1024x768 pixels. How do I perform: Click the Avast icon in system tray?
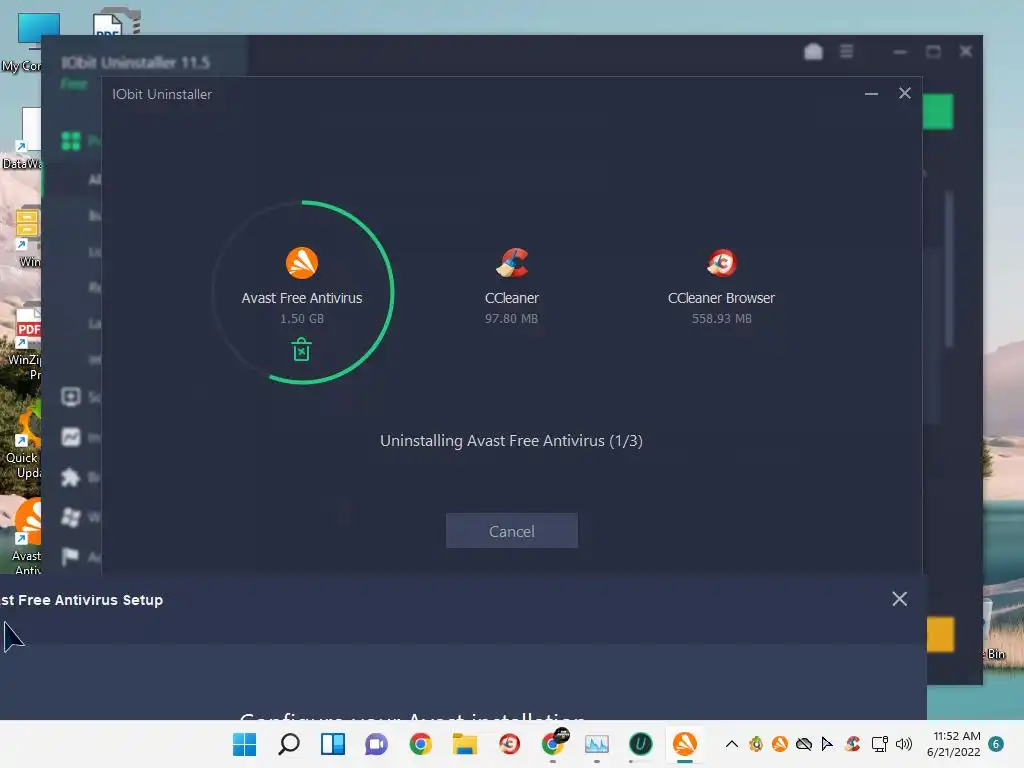point(780,744)
